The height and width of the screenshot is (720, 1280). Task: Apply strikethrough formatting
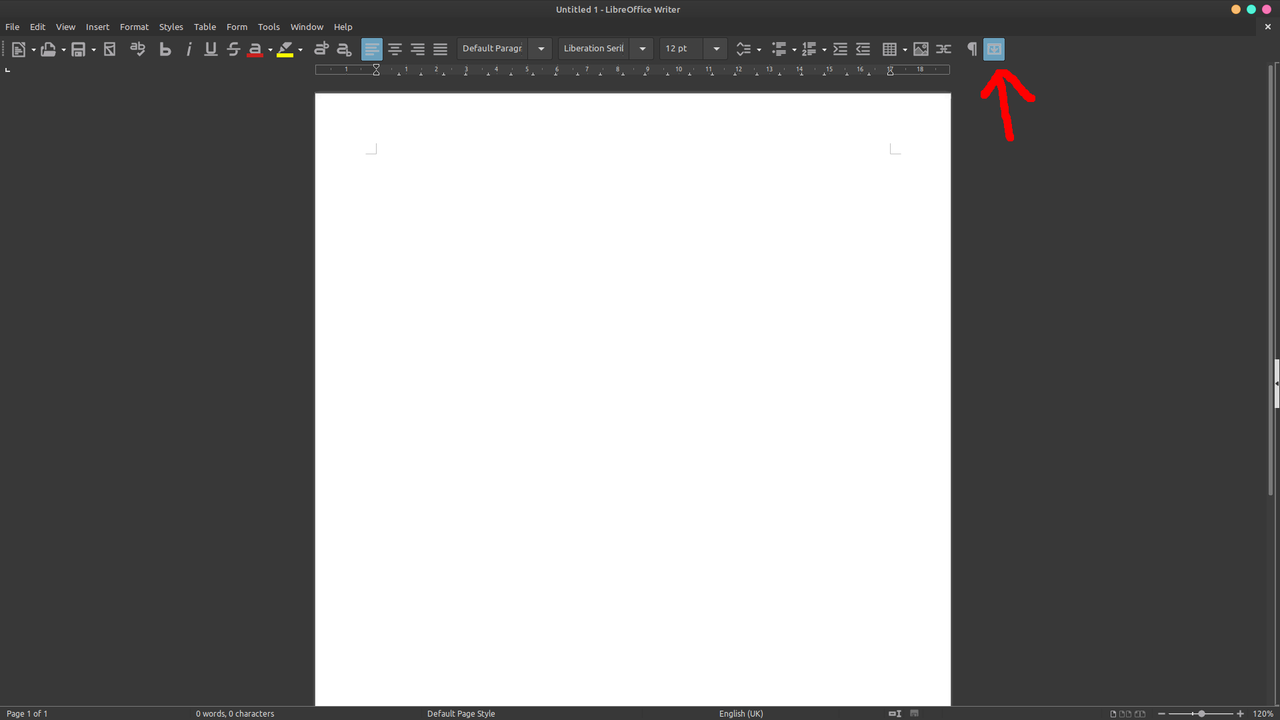(x=233, y=49)
